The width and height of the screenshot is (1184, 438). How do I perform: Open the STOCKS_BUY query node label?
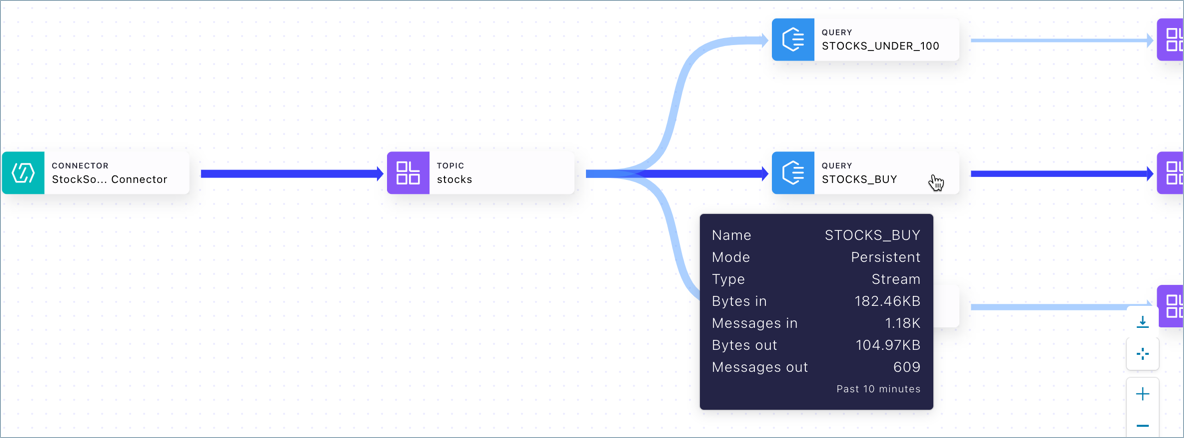coord(860,180)
